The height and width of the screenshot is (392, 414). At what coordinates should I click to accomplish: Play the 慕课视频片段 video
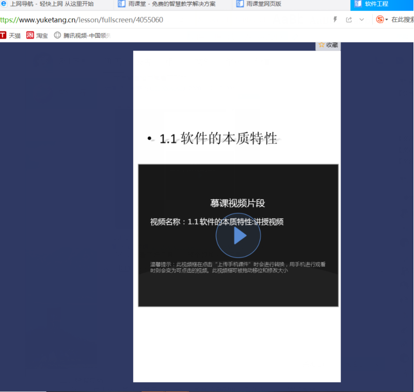(238, 235)
